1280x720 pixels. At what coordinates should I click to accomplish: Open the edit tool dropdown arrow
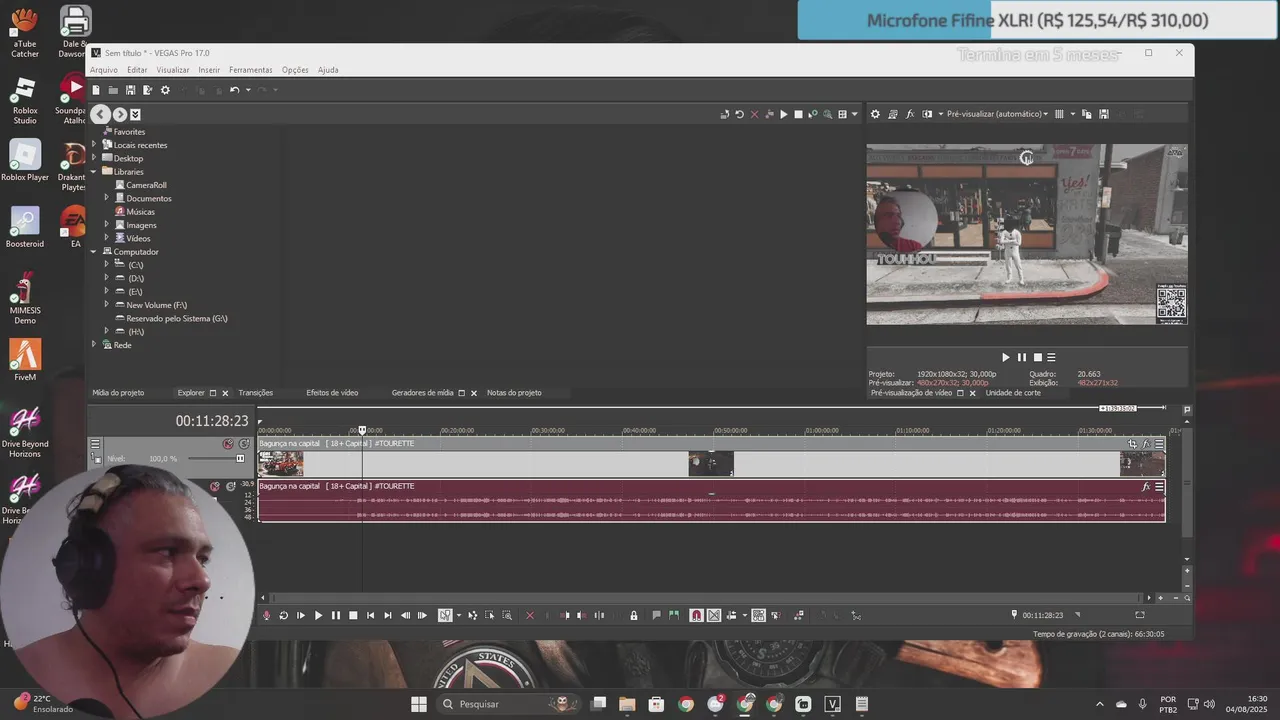(458, 616)
